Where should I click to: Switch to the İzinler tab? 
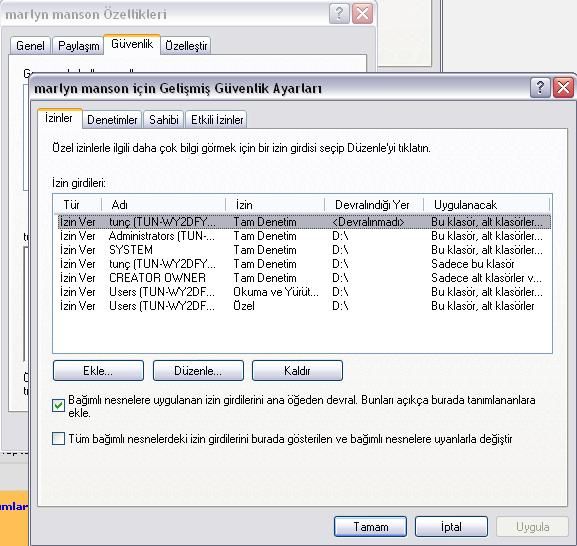coord(59,118)
